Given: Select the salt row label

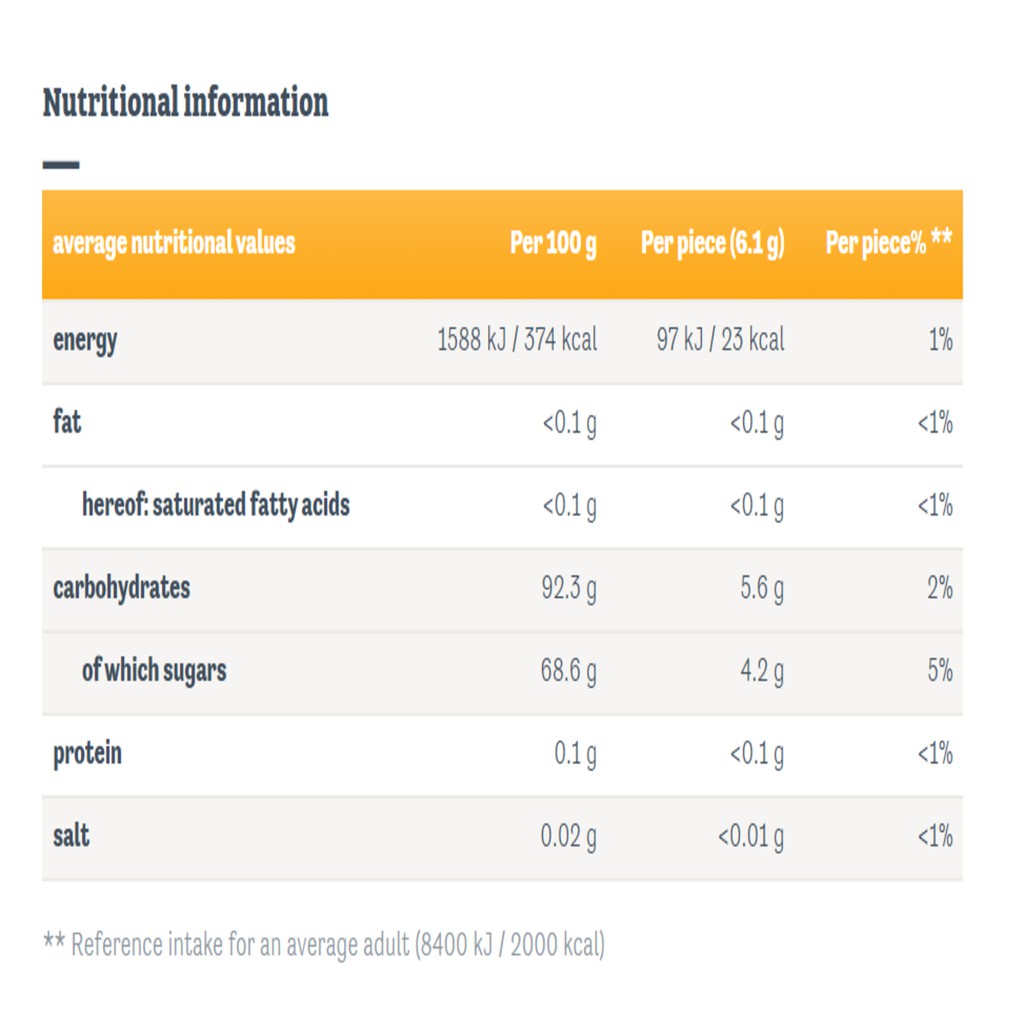Looking at the screenshot, I should 71,836.
